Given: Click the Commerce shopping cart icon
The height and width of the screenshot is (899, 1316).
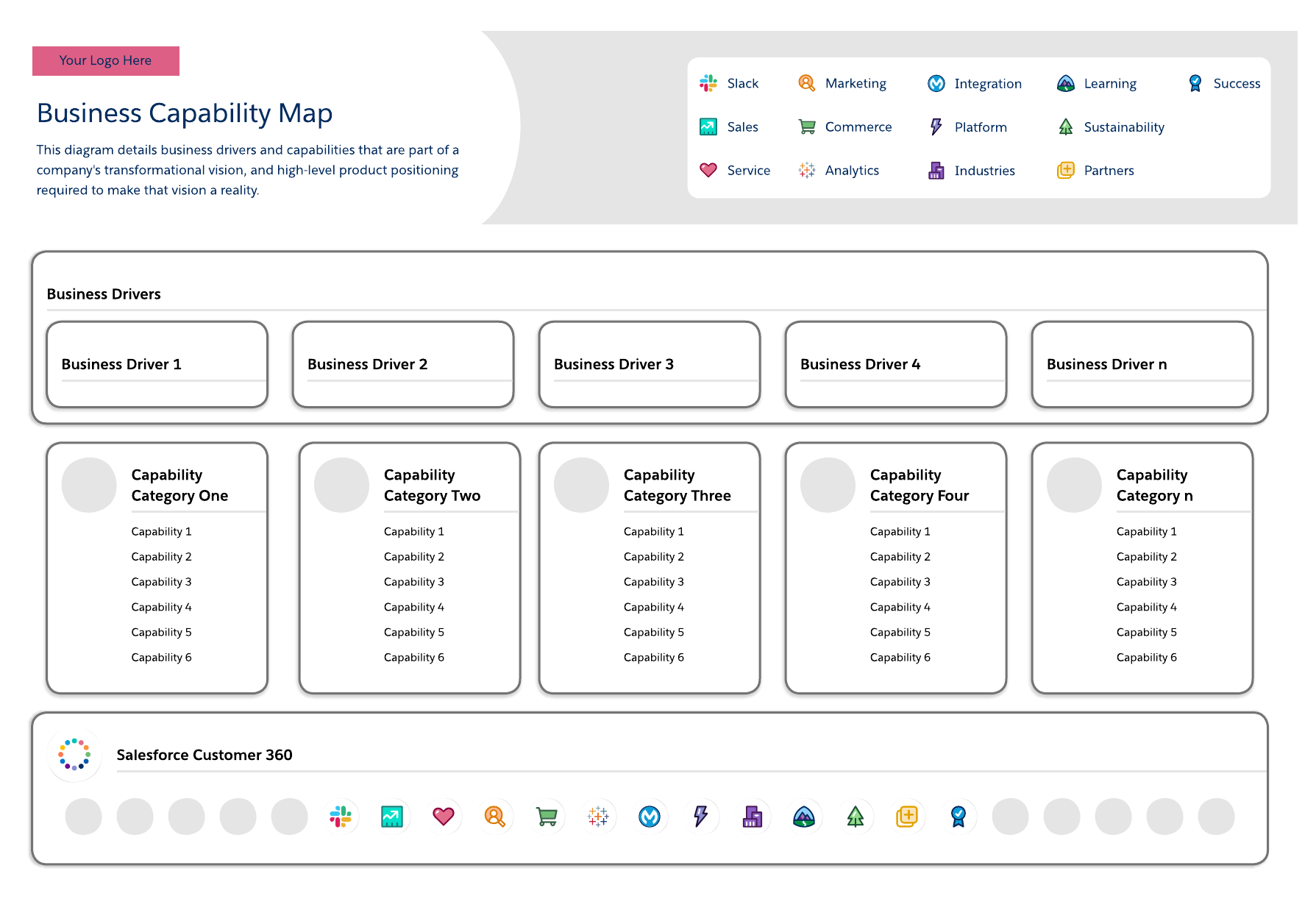Looking at the screenshot, I should (806, 127).
